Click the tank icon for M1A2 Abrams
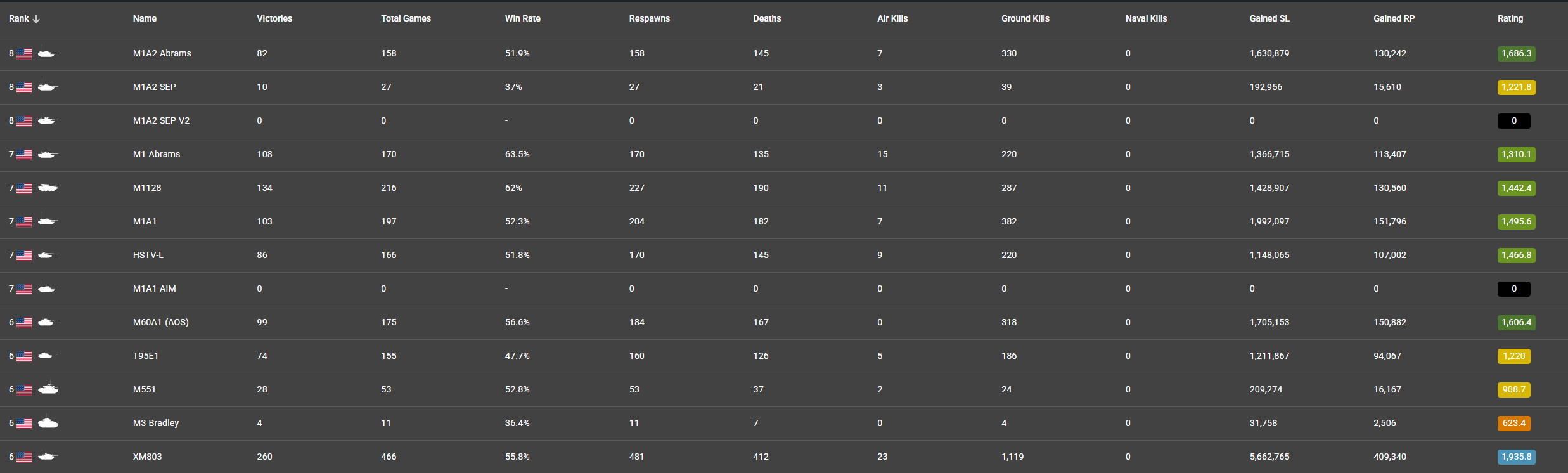This screenshot has height=473, width=1568. click(x=48, y=54)
